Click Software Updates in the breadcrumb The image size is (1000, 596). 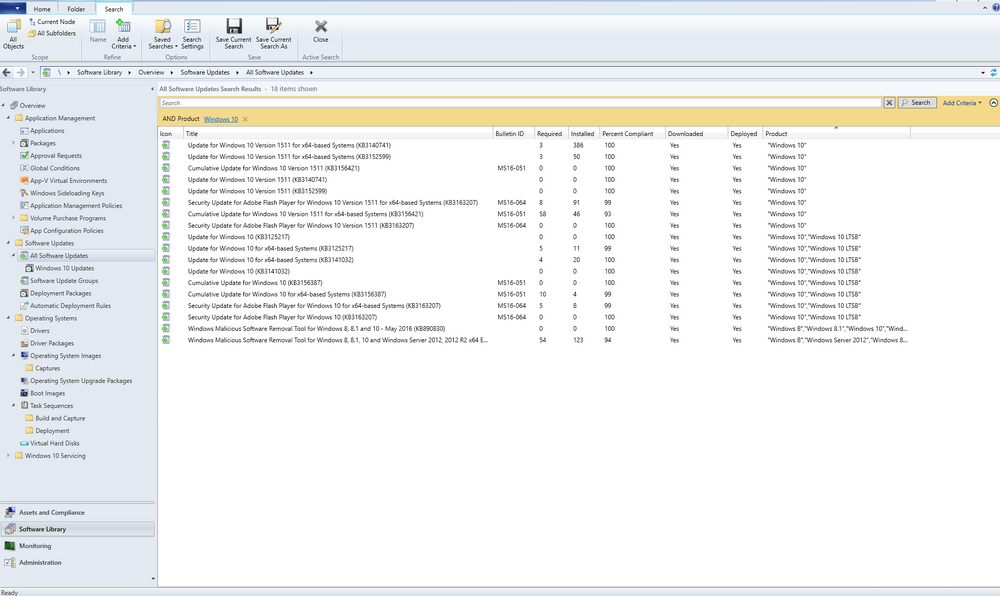pos(205,73)
